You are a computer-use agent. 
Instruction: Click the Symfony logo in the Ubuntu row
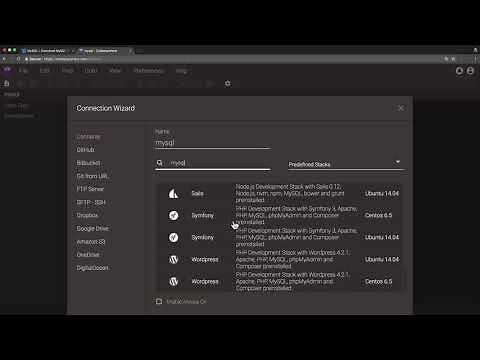point(173,237)
